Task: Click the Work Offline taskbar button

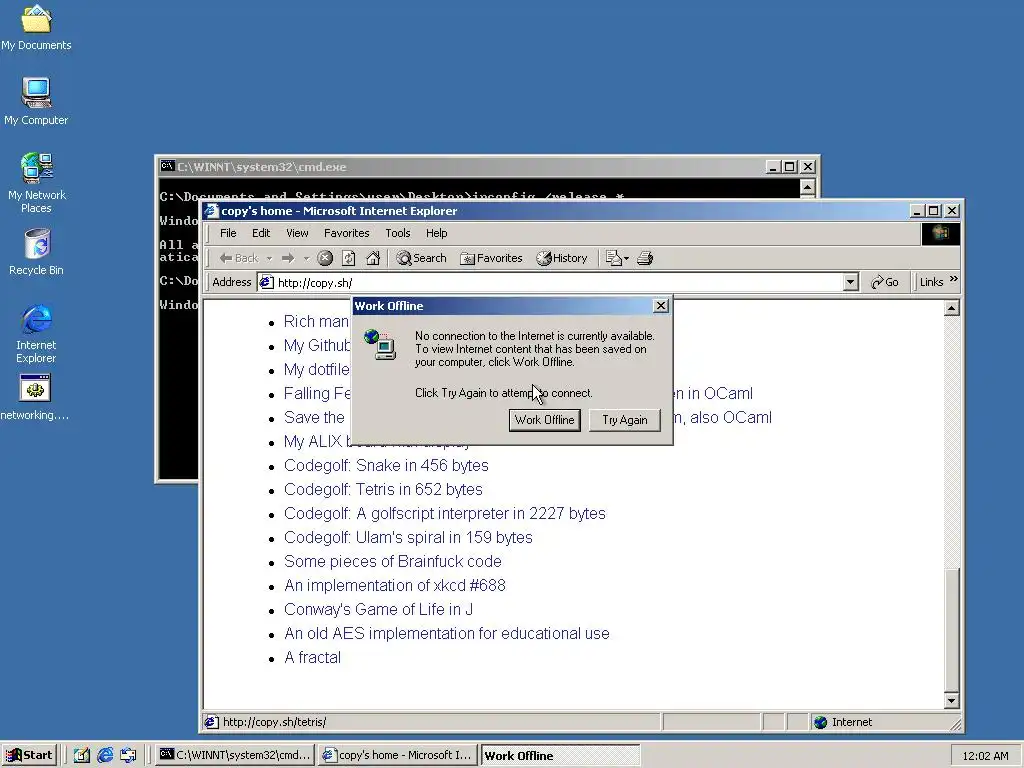Action: 560,755
